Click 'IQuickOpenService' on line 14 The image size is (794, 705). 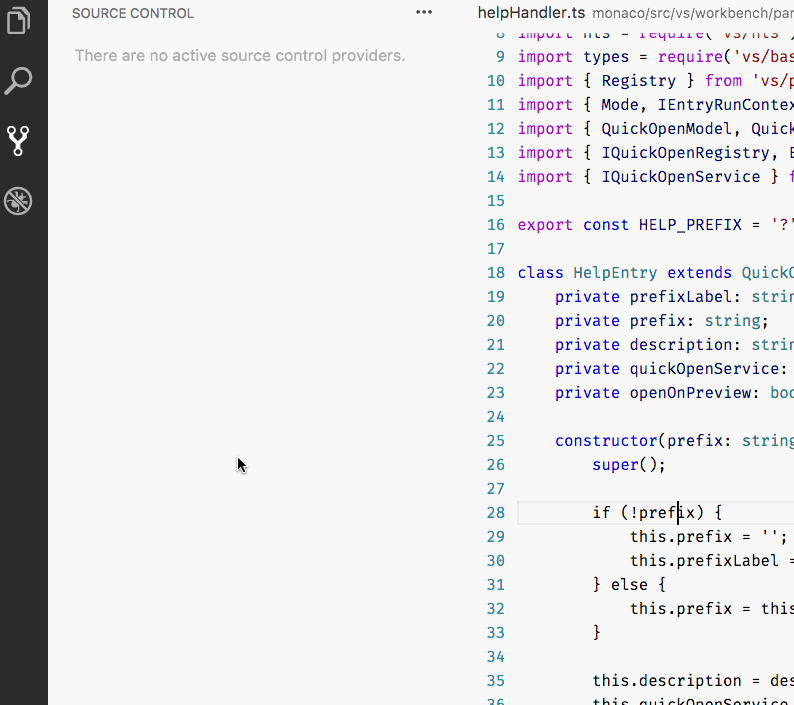coord(681,177)
